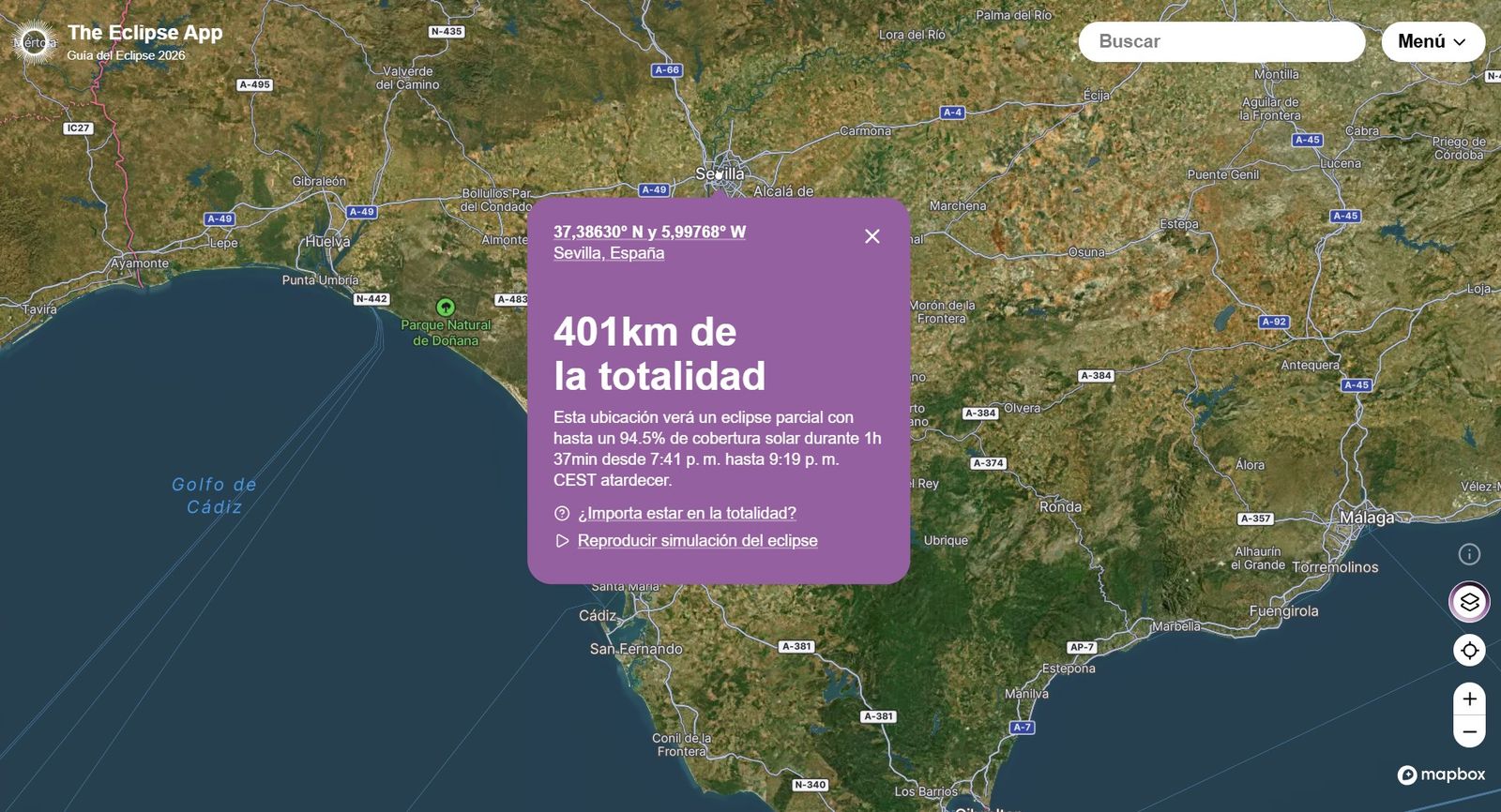The height and width of the screenshot is (812, 1501).
Task: Open the ¿Importa estar en la totalidad? link
Action: 687,513
